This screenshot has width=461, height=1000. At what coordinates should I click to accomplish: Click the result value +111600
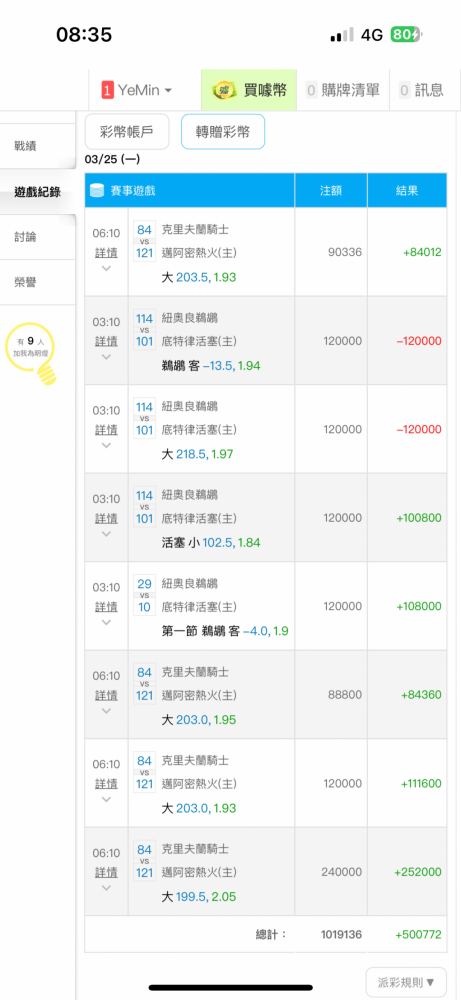[x=421, y=784]
